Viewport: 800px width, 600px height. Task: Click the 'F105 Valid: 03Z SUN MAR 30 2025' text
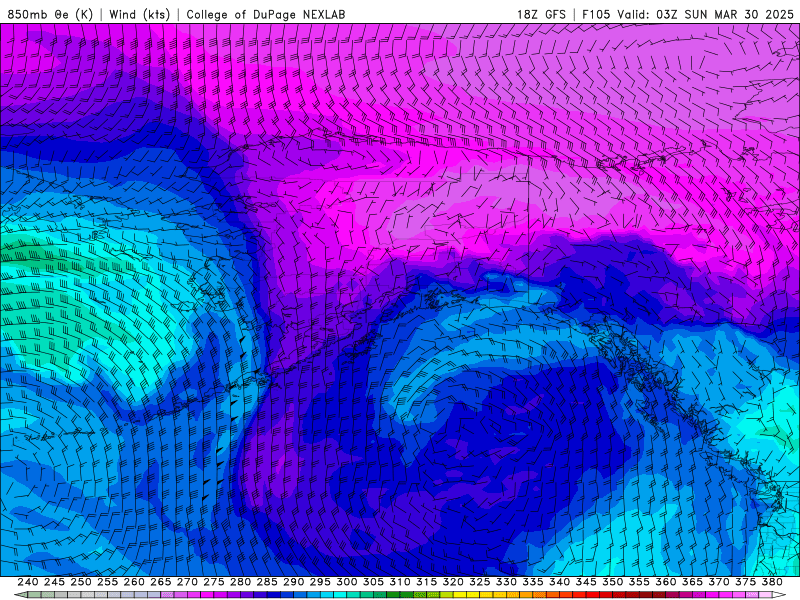[688, 14]
